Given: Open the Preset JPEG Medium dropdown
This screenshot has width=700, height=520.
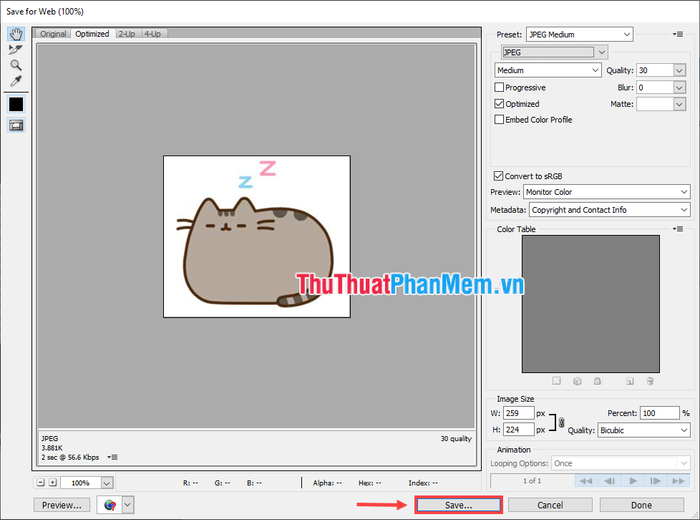Looking at the screenshot, I should tap(579, 34).
